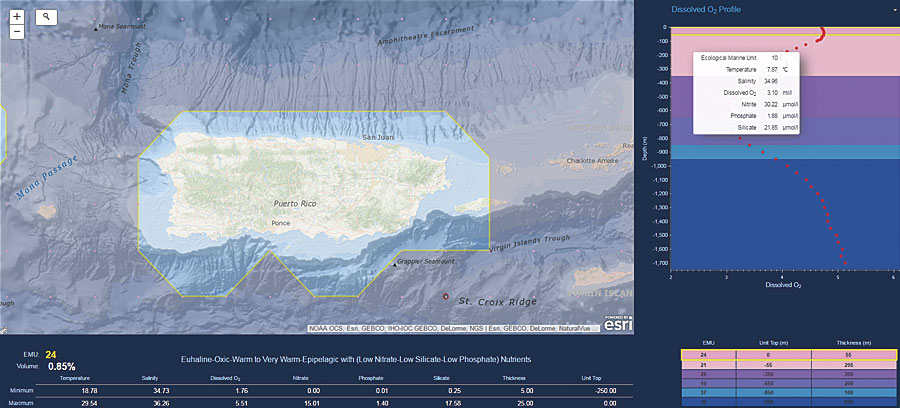
Task: Select EMU 37 row in the table
Action: tap(789, 392)
